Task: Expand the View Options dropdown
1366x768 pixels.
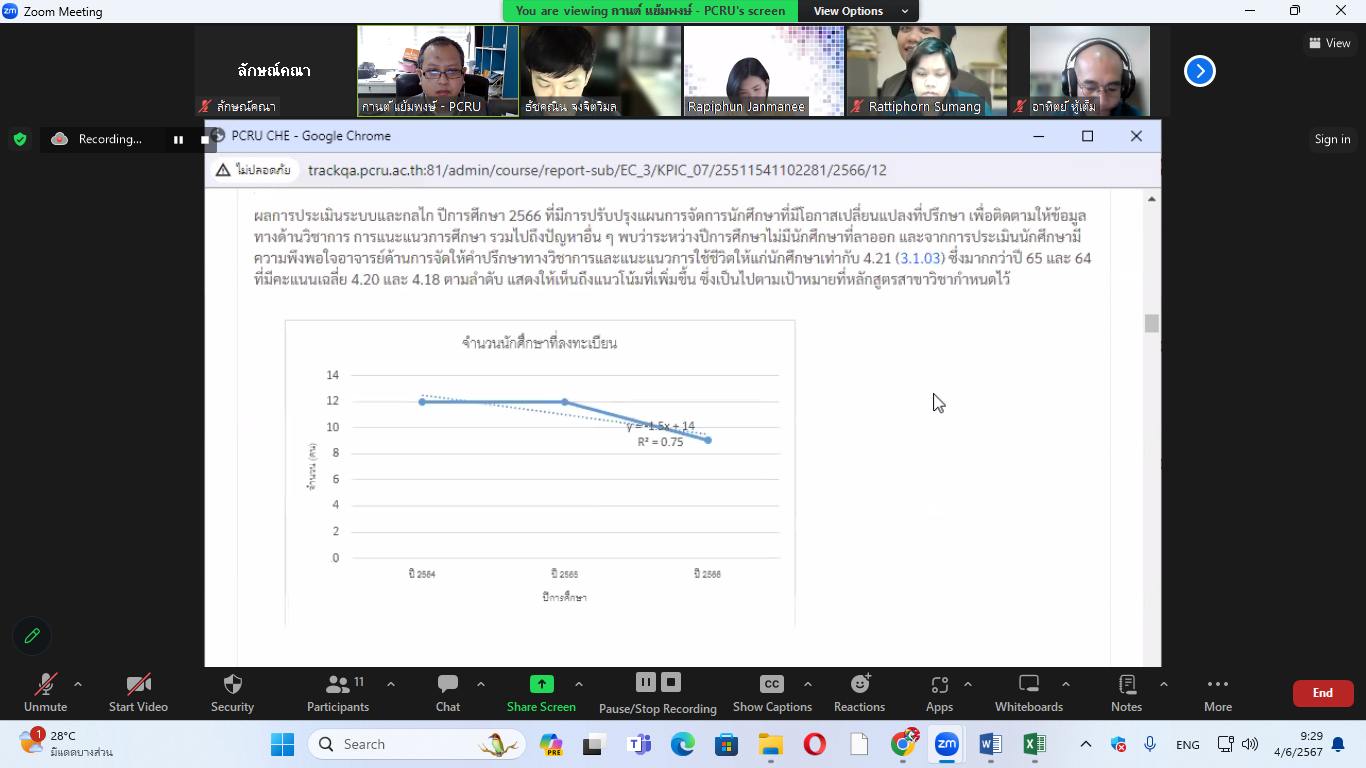Action: (859, 11)
